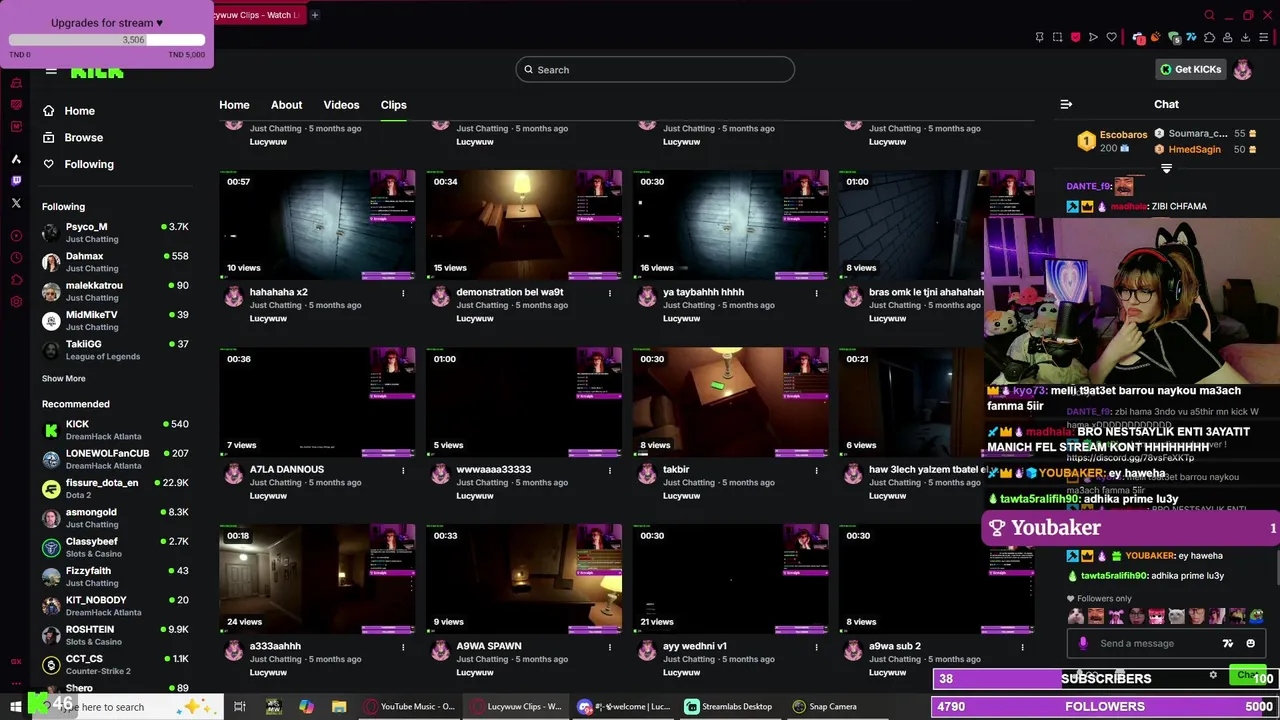Screen dimensions: 1280x720
Task: Select the Pepe frog quick emote
Action: 1257,616
